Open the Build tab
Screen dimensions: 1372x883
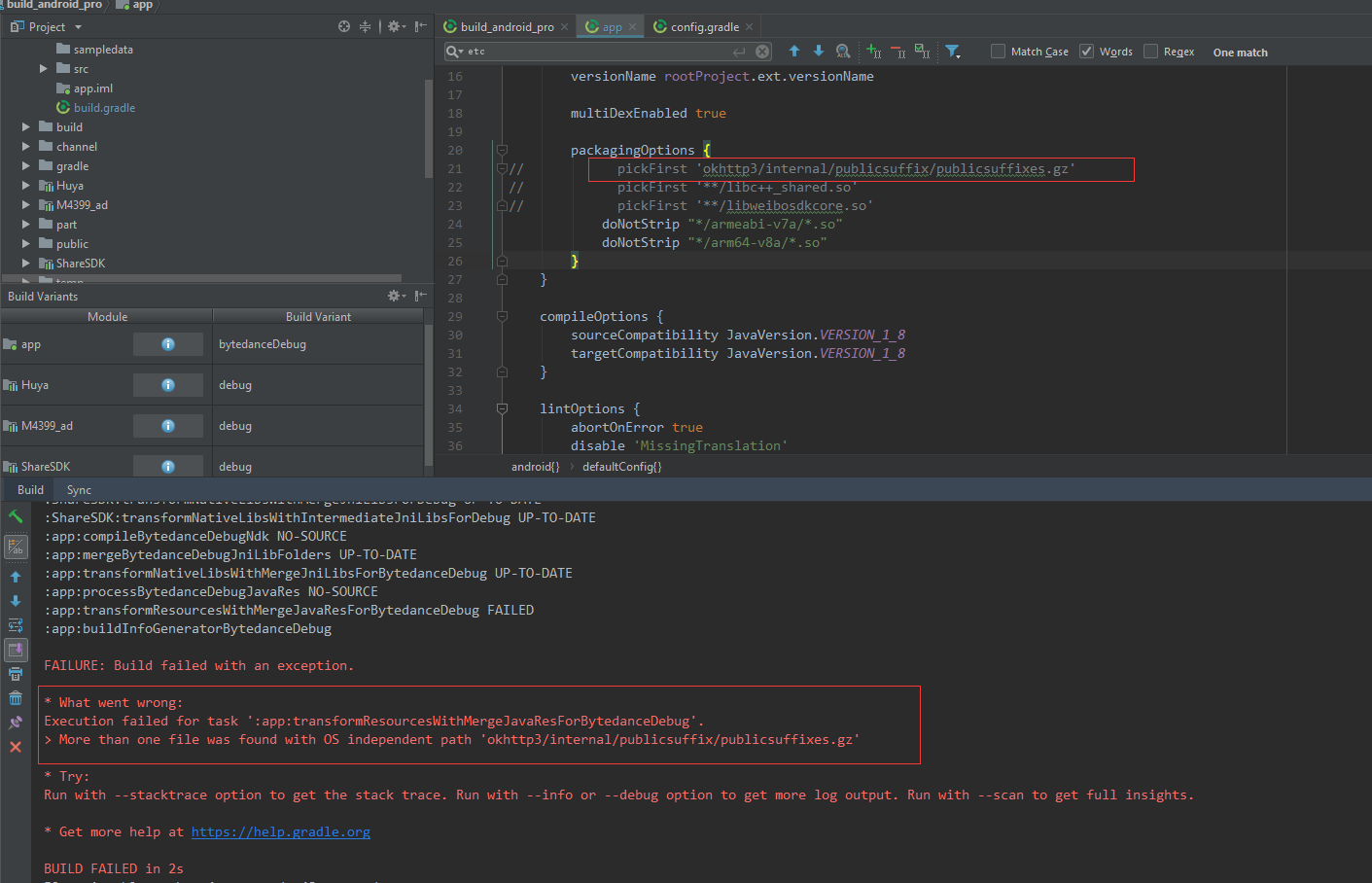(x=30, y=490)
